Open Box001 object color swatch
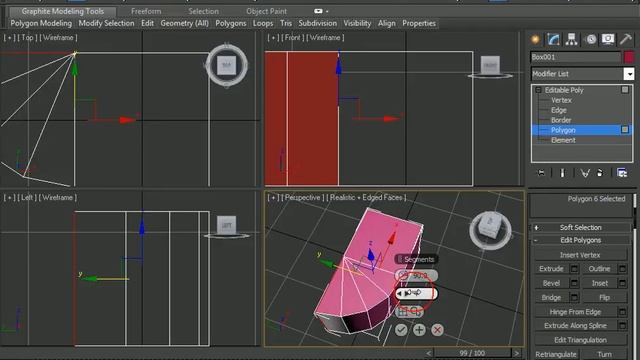 pos(629,57)
